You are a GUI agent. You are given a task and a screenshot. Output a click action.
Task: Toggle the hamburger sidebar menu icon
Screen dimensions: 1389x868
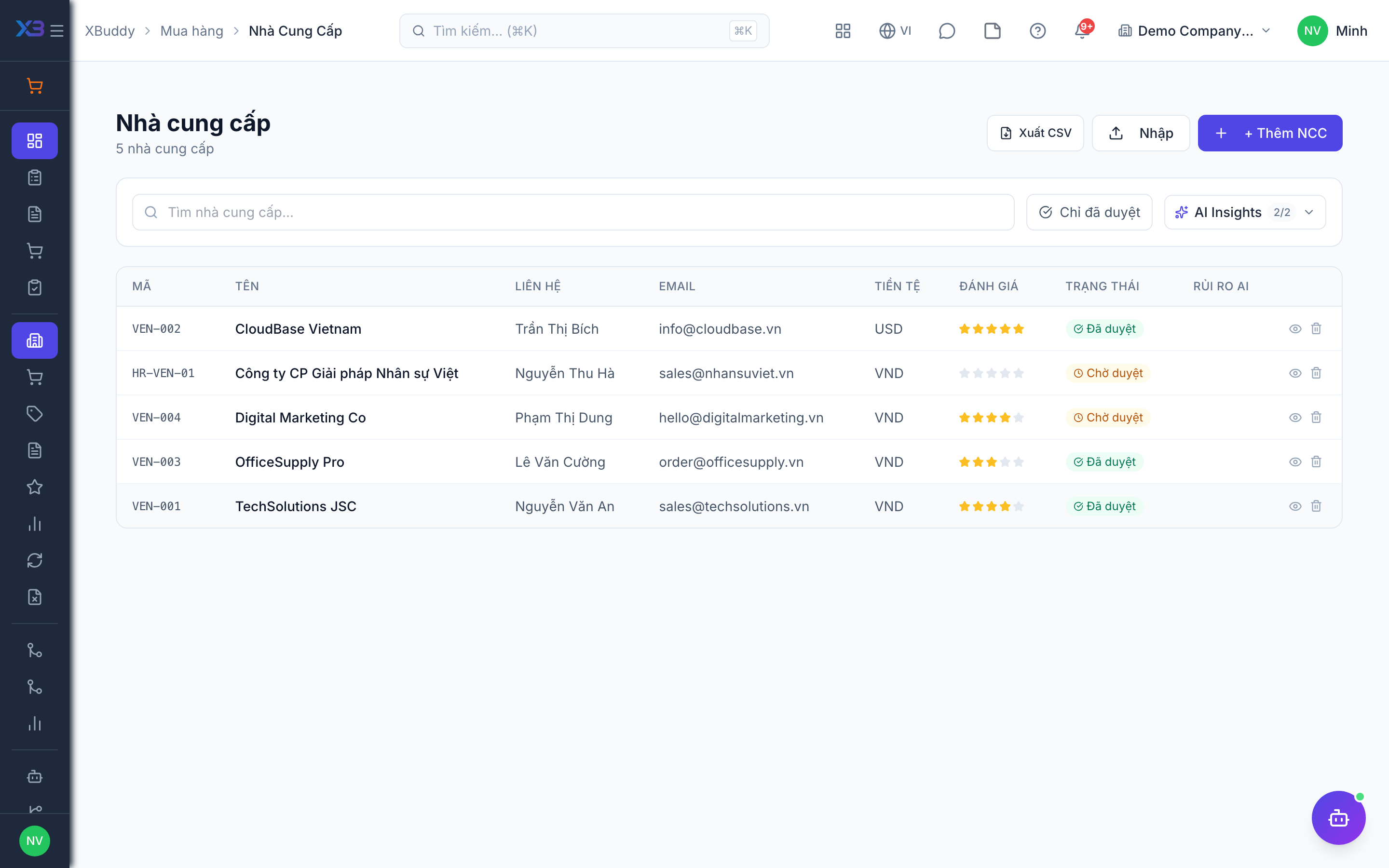tap(57, 31)
